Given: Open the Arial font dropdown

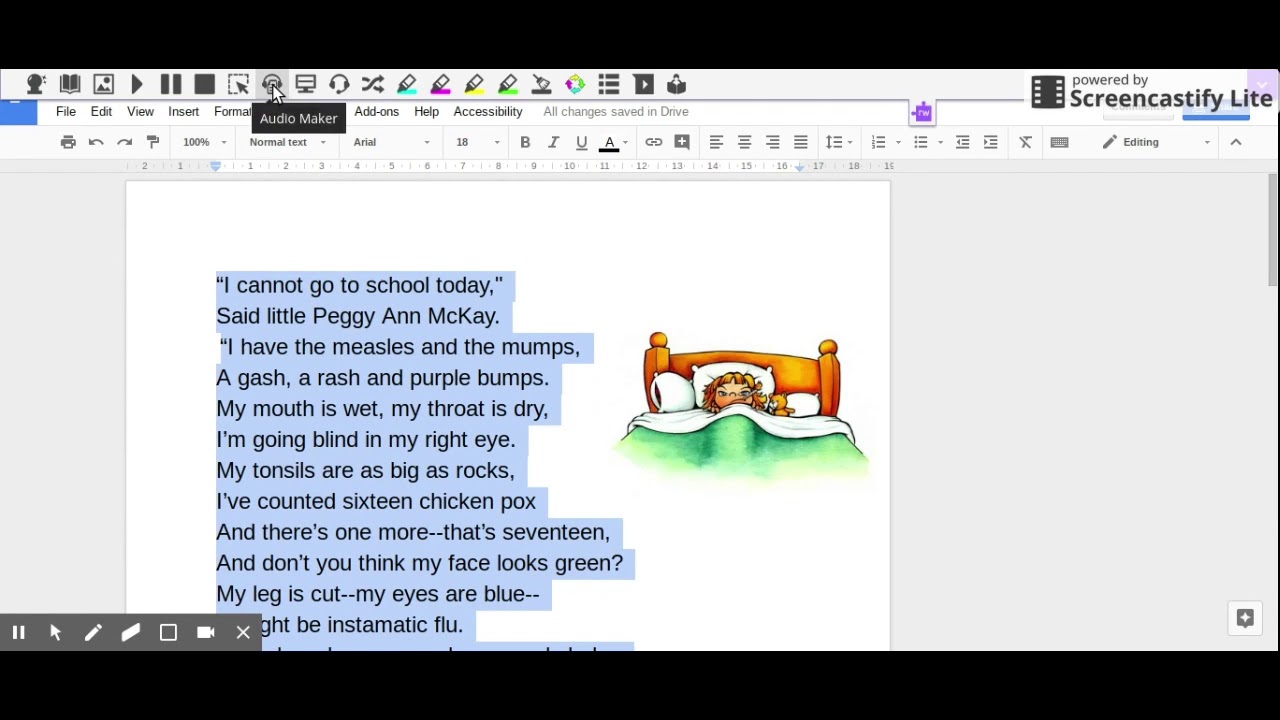Looking at the screenshot, I should click(x=391, y=142).
